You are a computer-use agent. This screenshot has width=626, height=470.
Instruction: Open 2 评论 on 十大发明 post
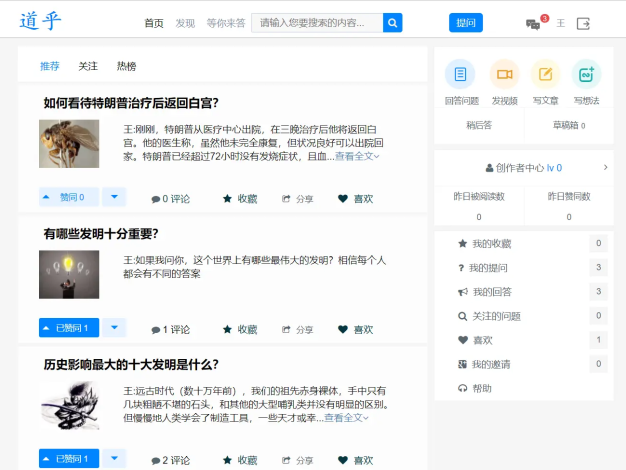[170, 460]
